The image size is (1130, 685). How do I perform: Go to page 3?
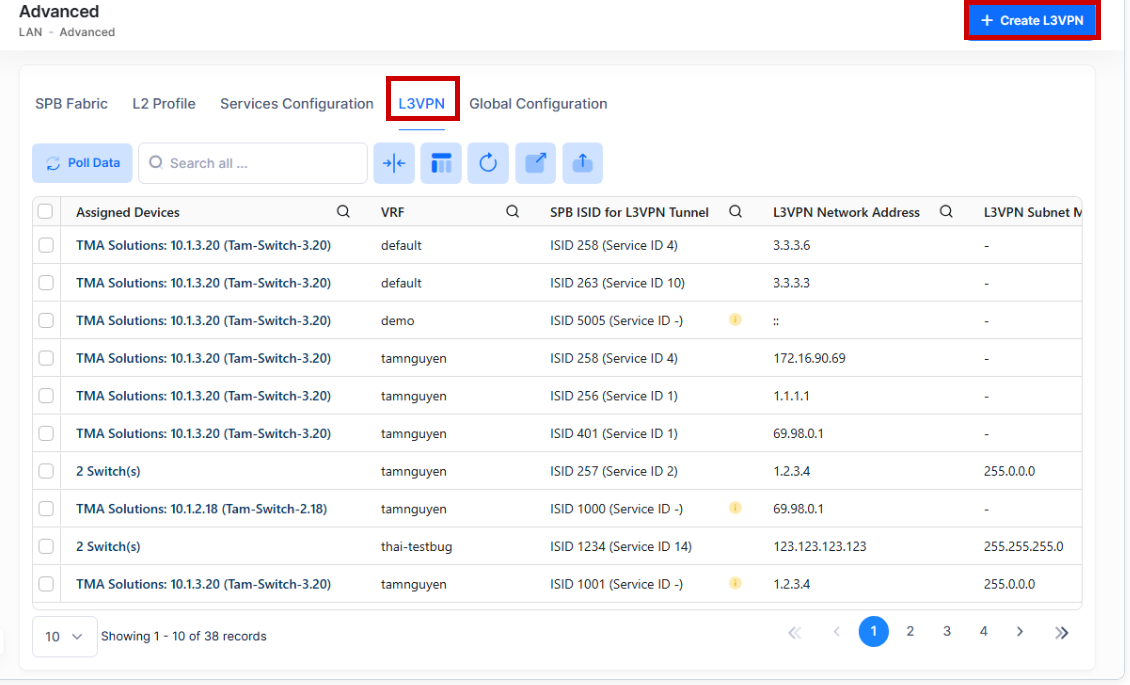947,632
